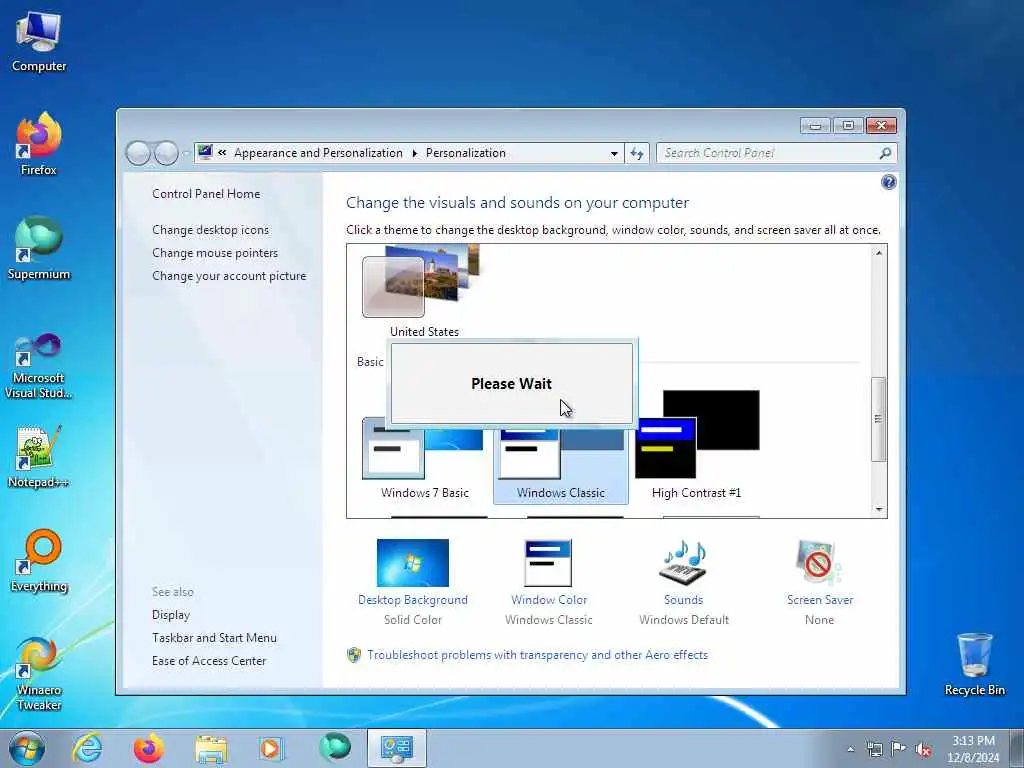Viewport: 1024px width, 768px height.
Task: Open the Computer desktop icon
Action: [x=39, y=42]
